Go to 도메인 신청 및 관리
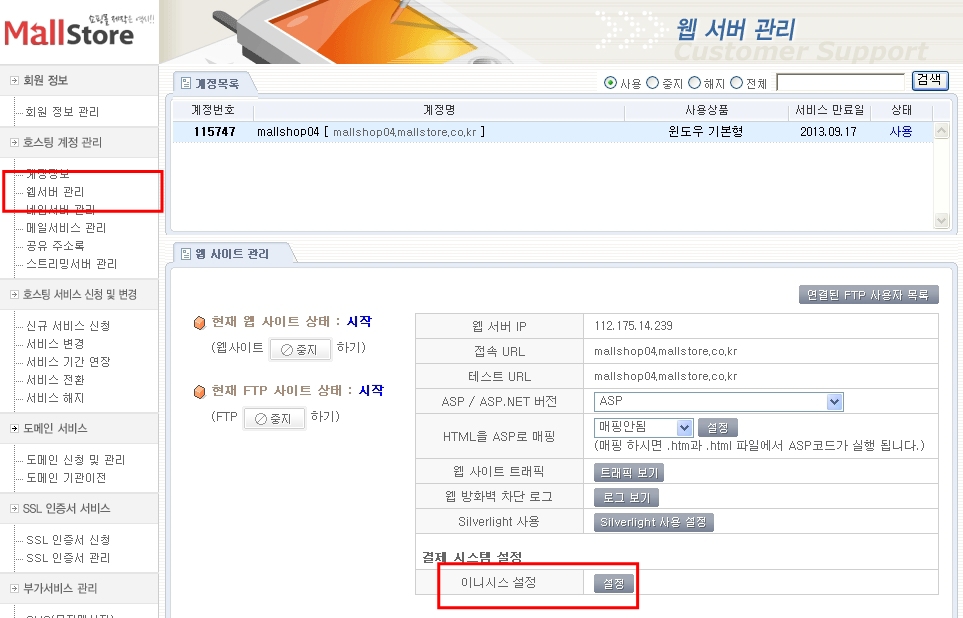The height and width of the screenshot is (618, 963). [x=76, y=460]
